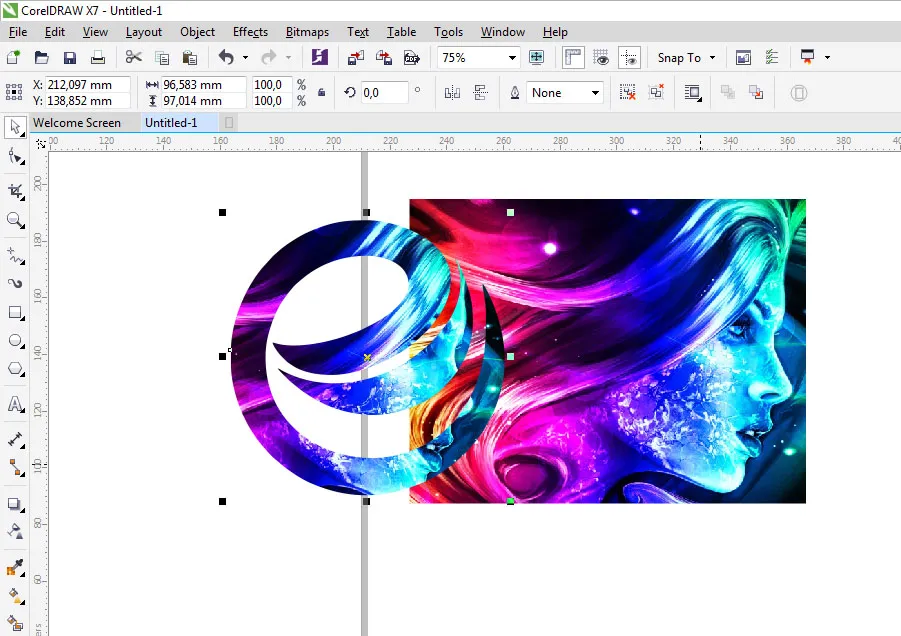The width and height of the screenshot is (901, 636).
Task: Toggle the Show Guidelines button
Action: click(629, 58)
